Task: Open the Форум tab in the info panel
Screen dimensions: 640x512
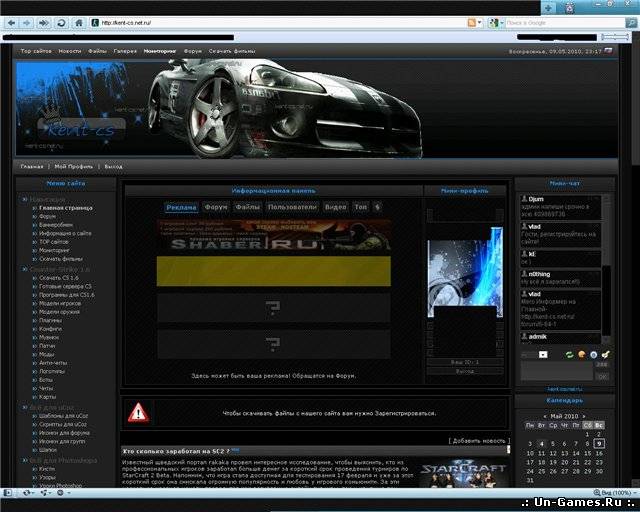Action: coord(216,207)
